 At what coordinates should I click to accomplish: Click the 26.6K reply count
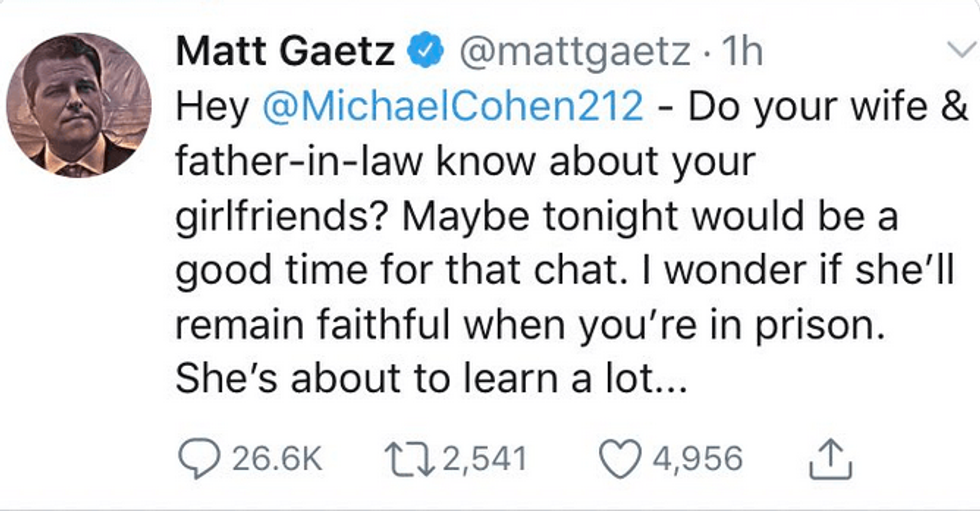pyautogui.click(x=277, y=460)
